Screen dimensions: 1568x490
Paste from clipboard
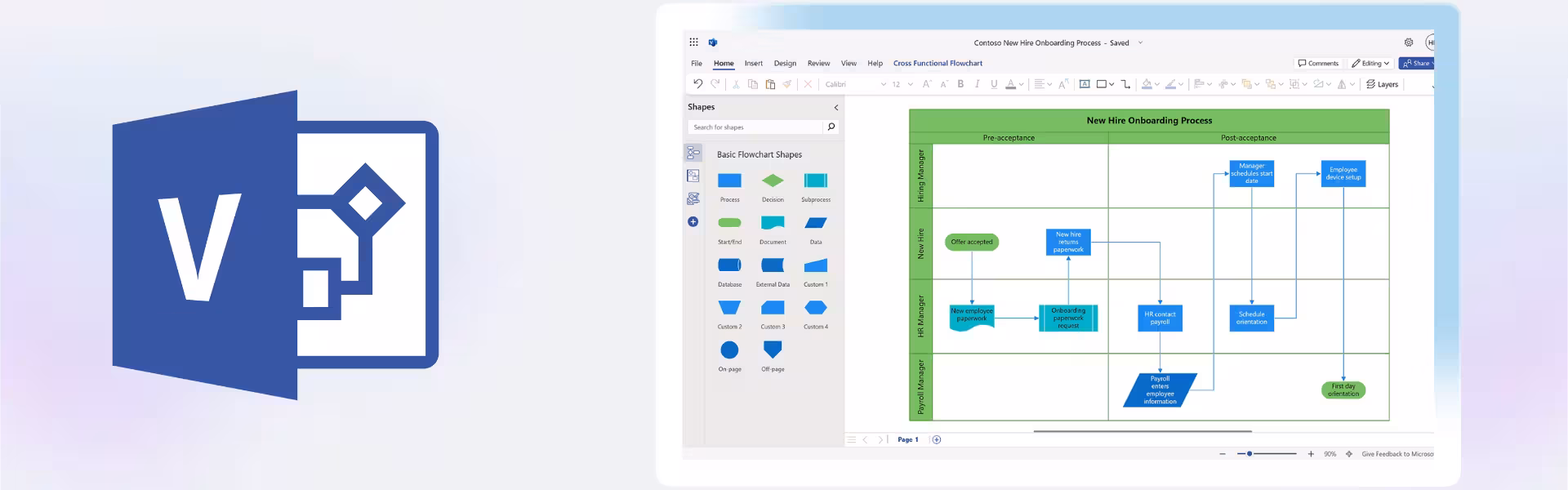coord(770,84)
